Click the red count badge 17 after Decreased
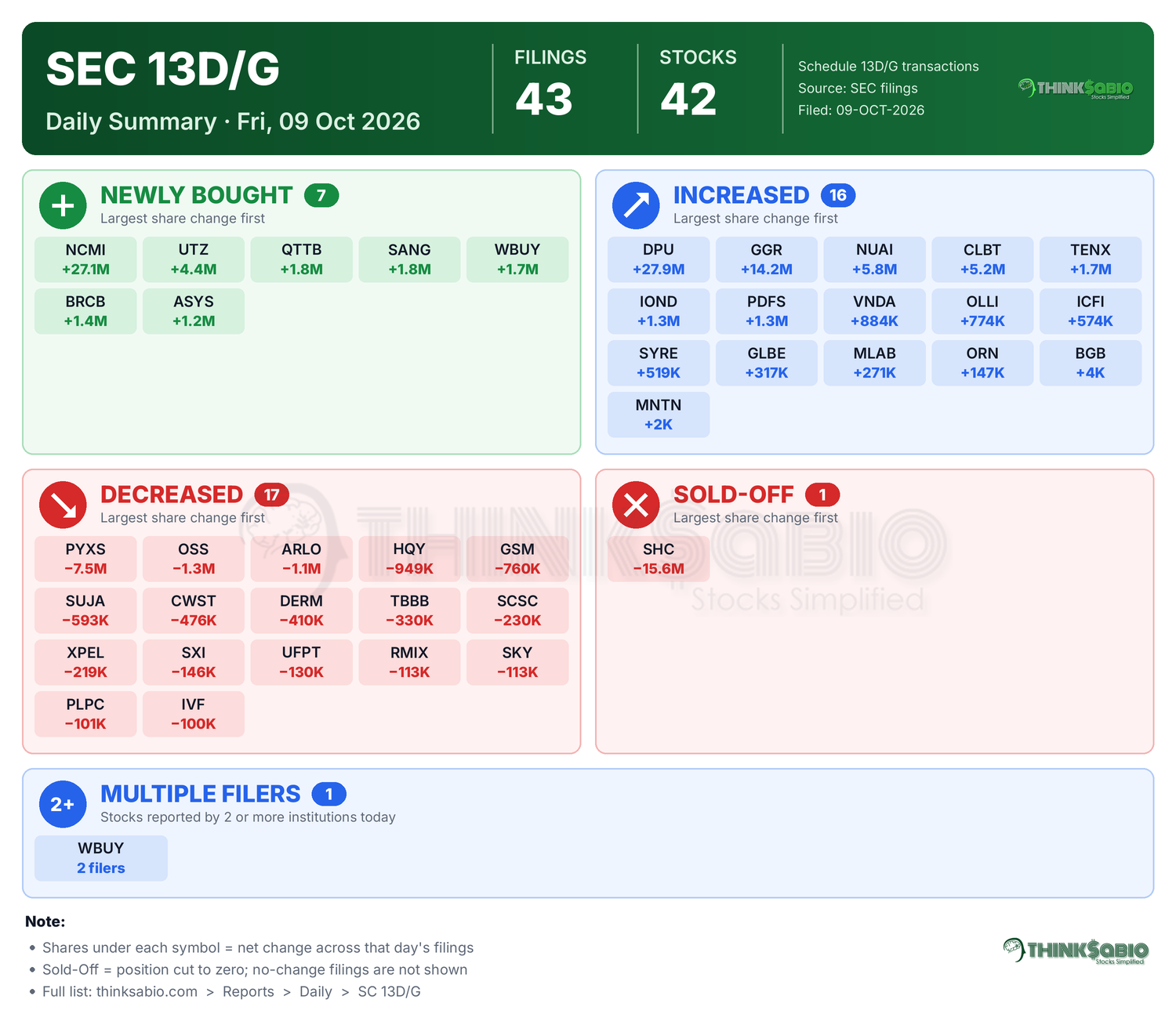This screenshot has width=1176, height=1036. 272,494
